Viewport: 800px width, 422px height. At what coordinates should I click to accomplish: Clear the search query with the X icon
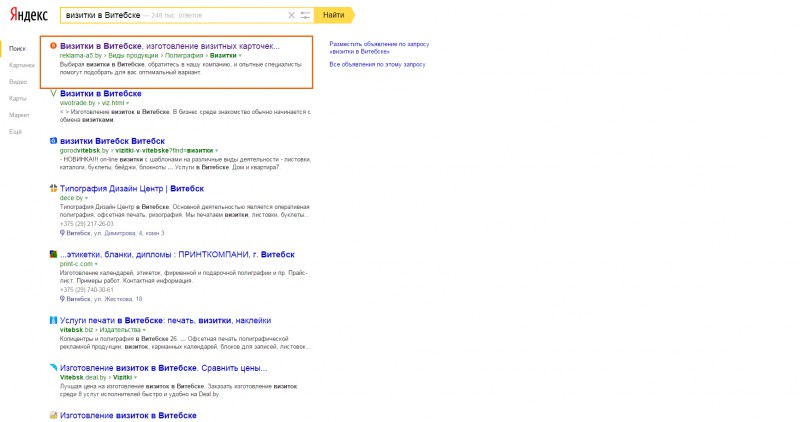(291, 15)
